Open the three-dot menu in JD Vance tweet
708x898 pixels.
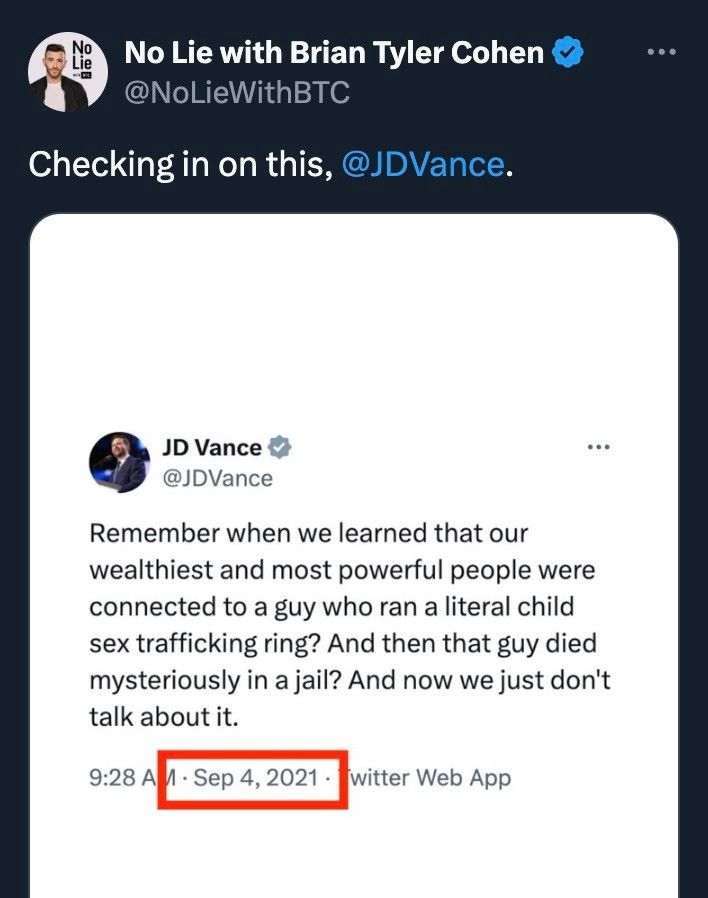point(599,447)
